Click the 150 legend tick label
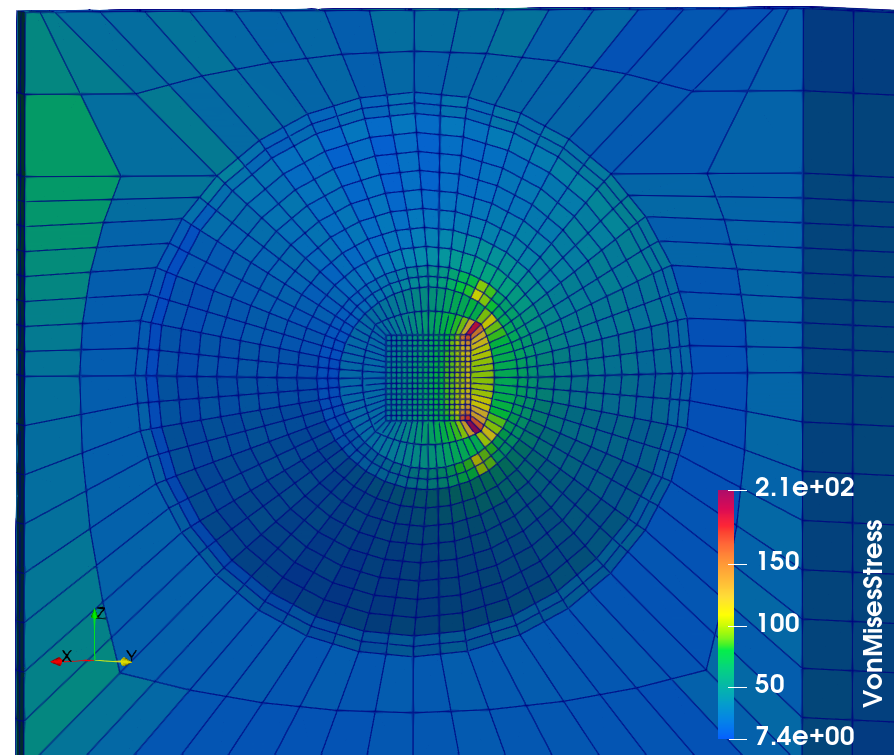 click(x=778, y=562)
